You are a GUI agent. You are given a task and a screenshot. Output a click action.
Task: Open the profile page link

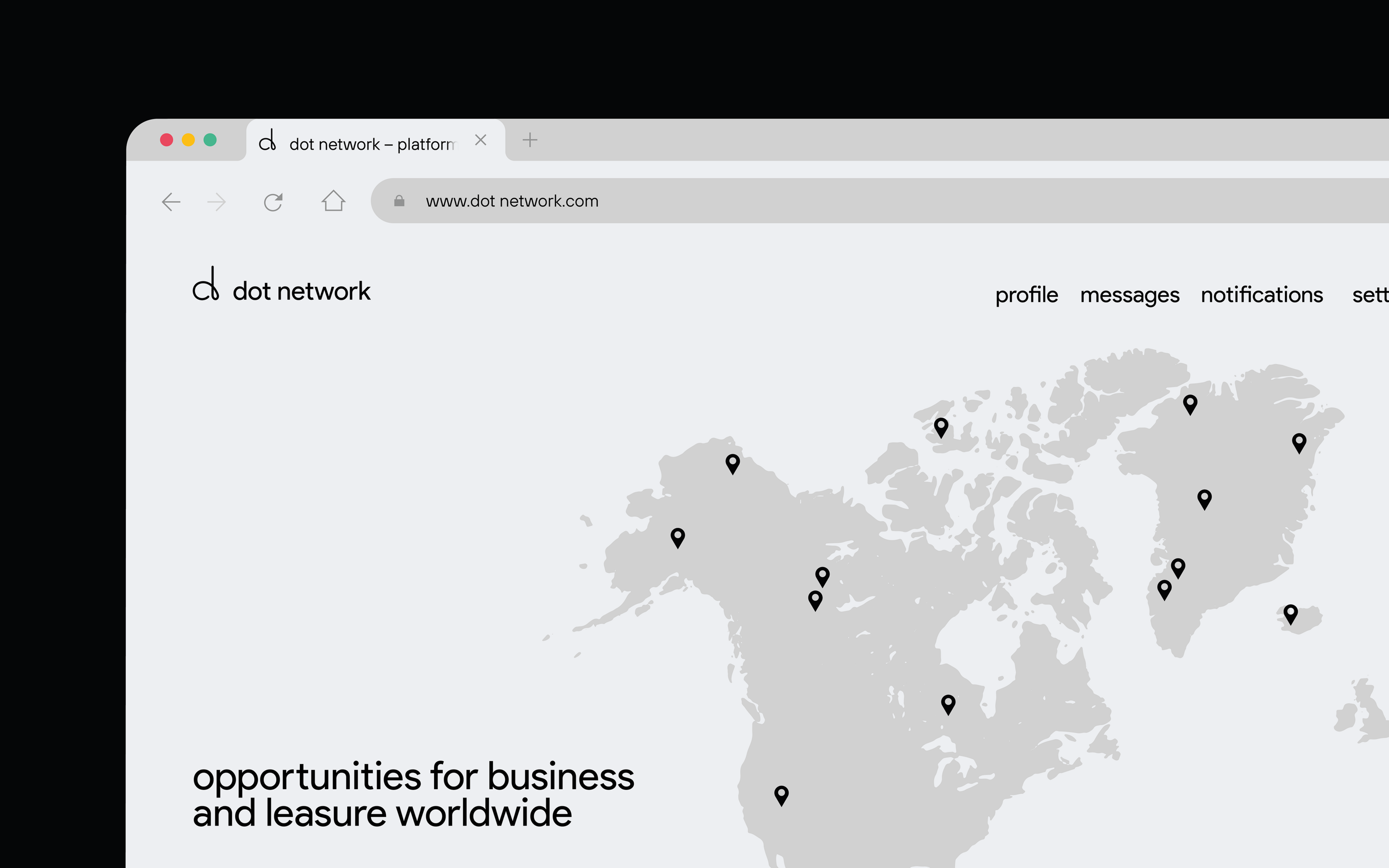pos(1026,295)
